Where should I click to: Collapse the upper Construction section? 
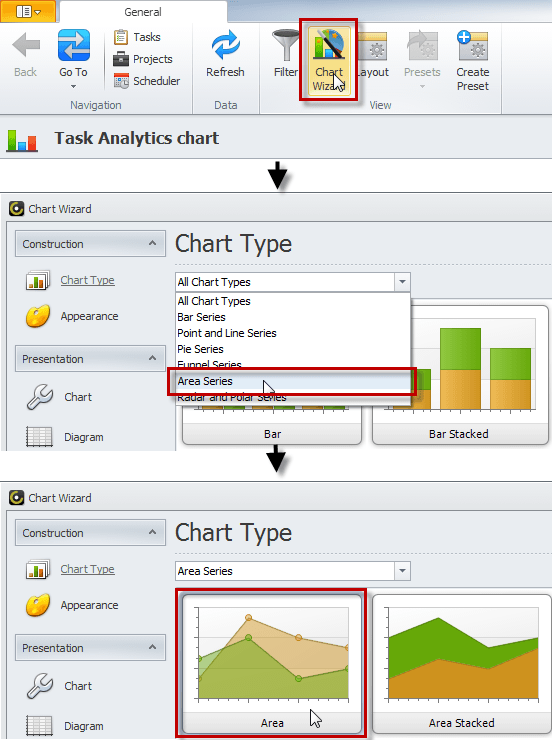click(152, 244)
